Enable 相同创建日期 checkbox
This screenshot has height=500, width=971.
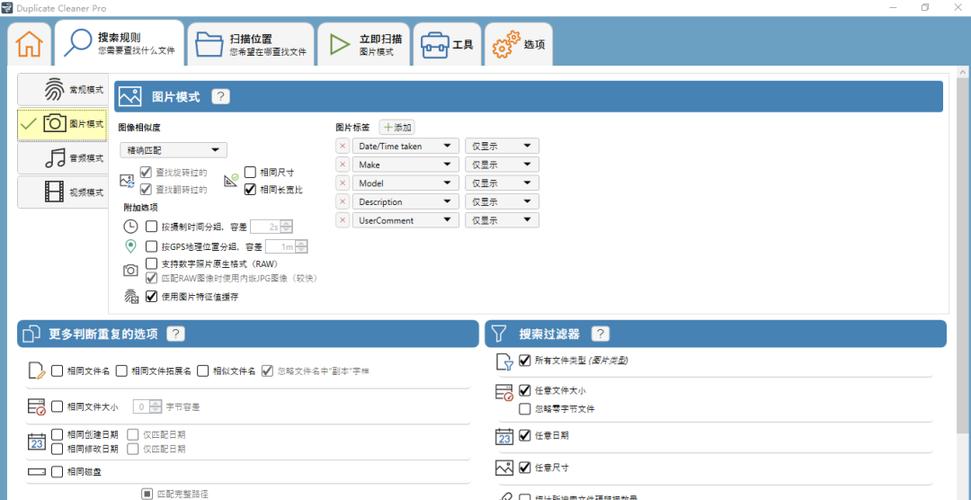[57, 434]
